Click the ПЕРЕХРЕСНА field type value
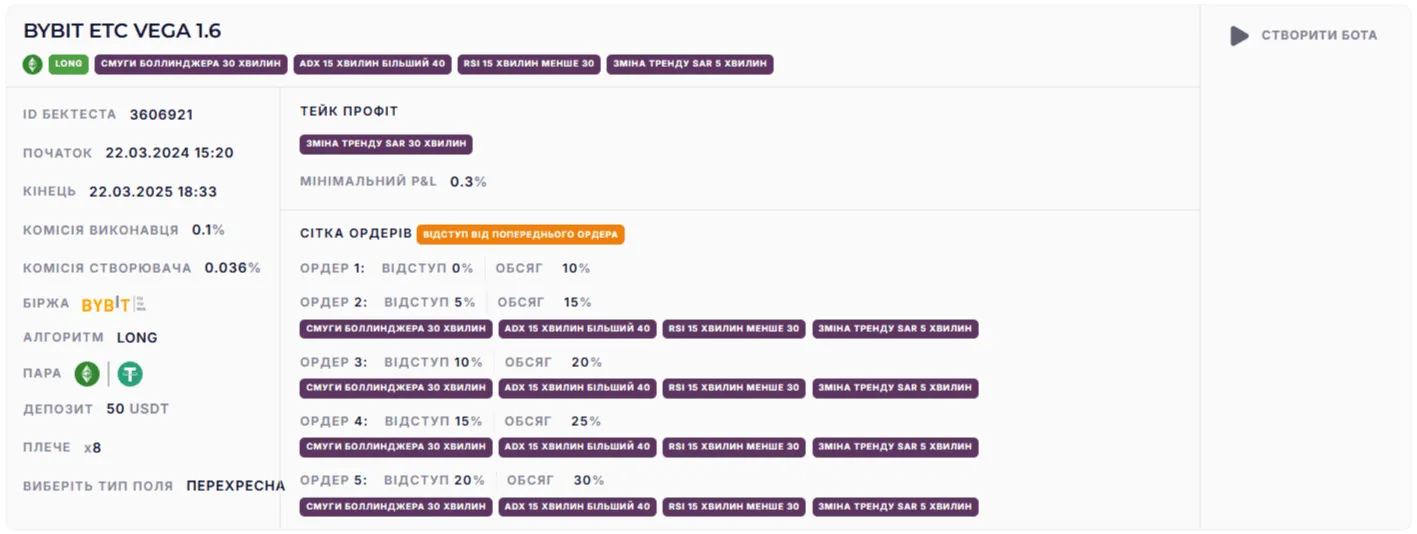 point(235,486)
